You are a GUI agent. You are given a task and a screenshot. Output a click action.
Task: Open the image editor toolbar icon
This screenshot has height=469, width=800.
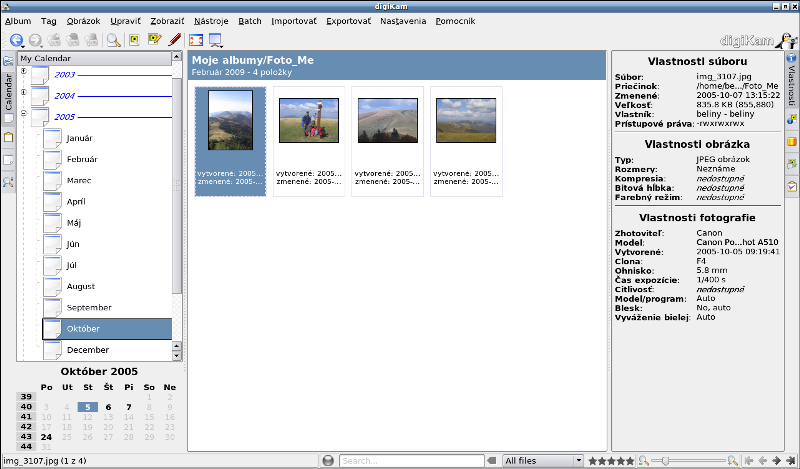tap(134, 40)
